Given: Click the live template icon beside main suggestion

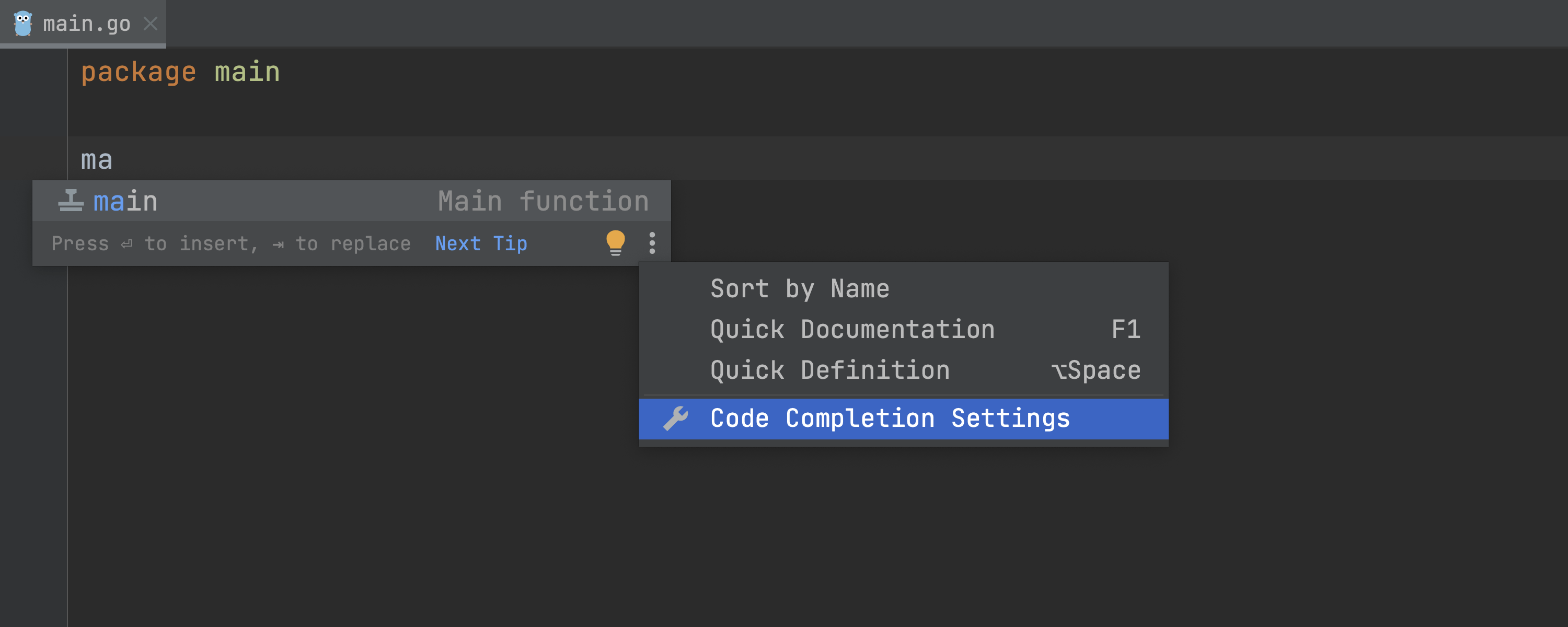Looking at the screenshot, I should [x=71, y=201].
